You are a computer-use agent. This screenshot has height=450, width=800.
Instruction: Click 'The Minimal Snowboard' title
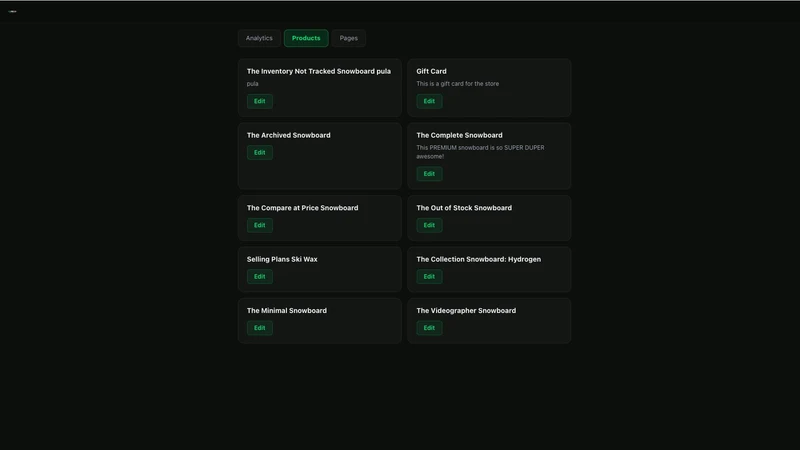tap(287, 311)
